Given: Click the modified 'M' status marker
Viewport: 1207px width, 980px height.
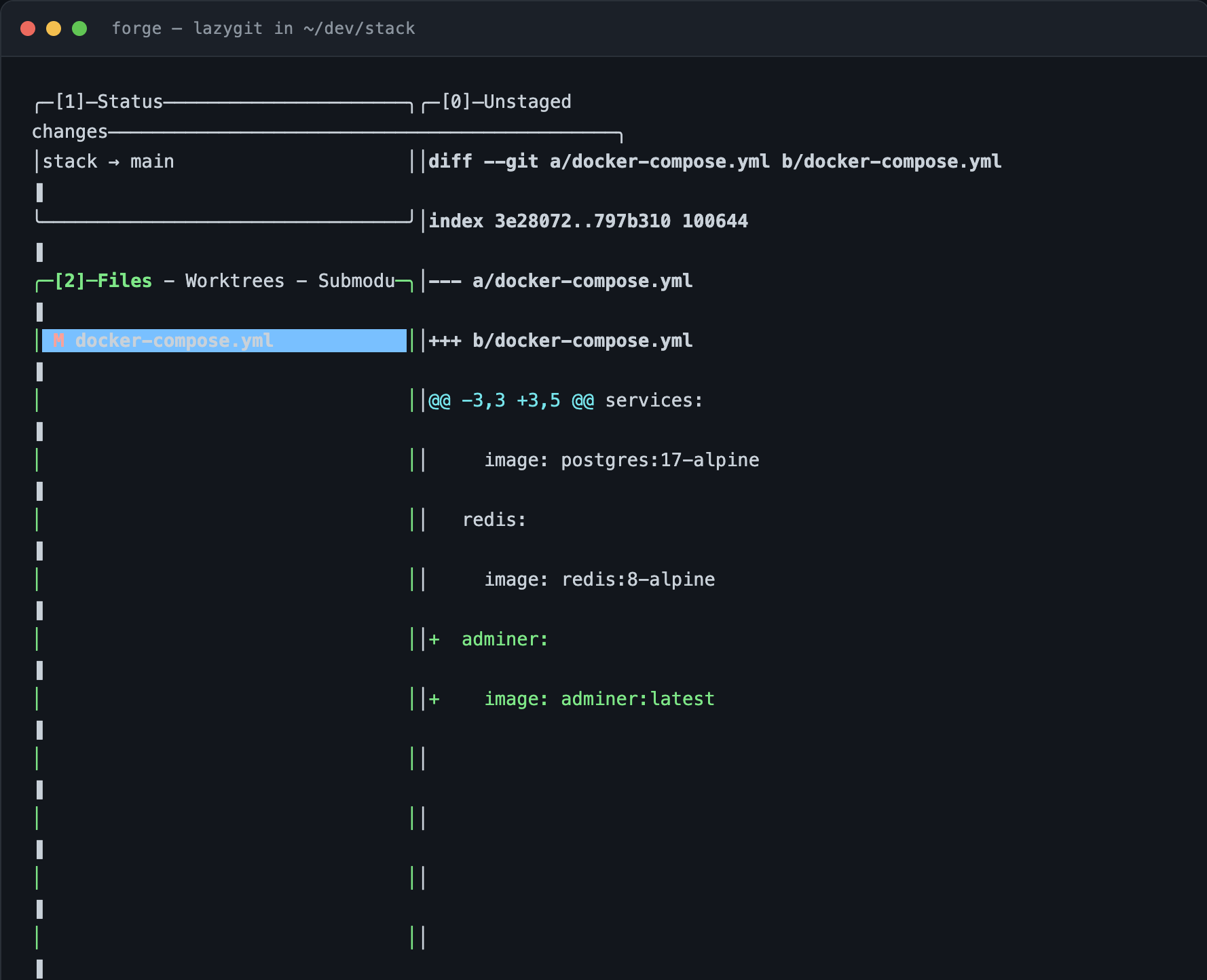Looking at the screenshot, I should 58,341.
